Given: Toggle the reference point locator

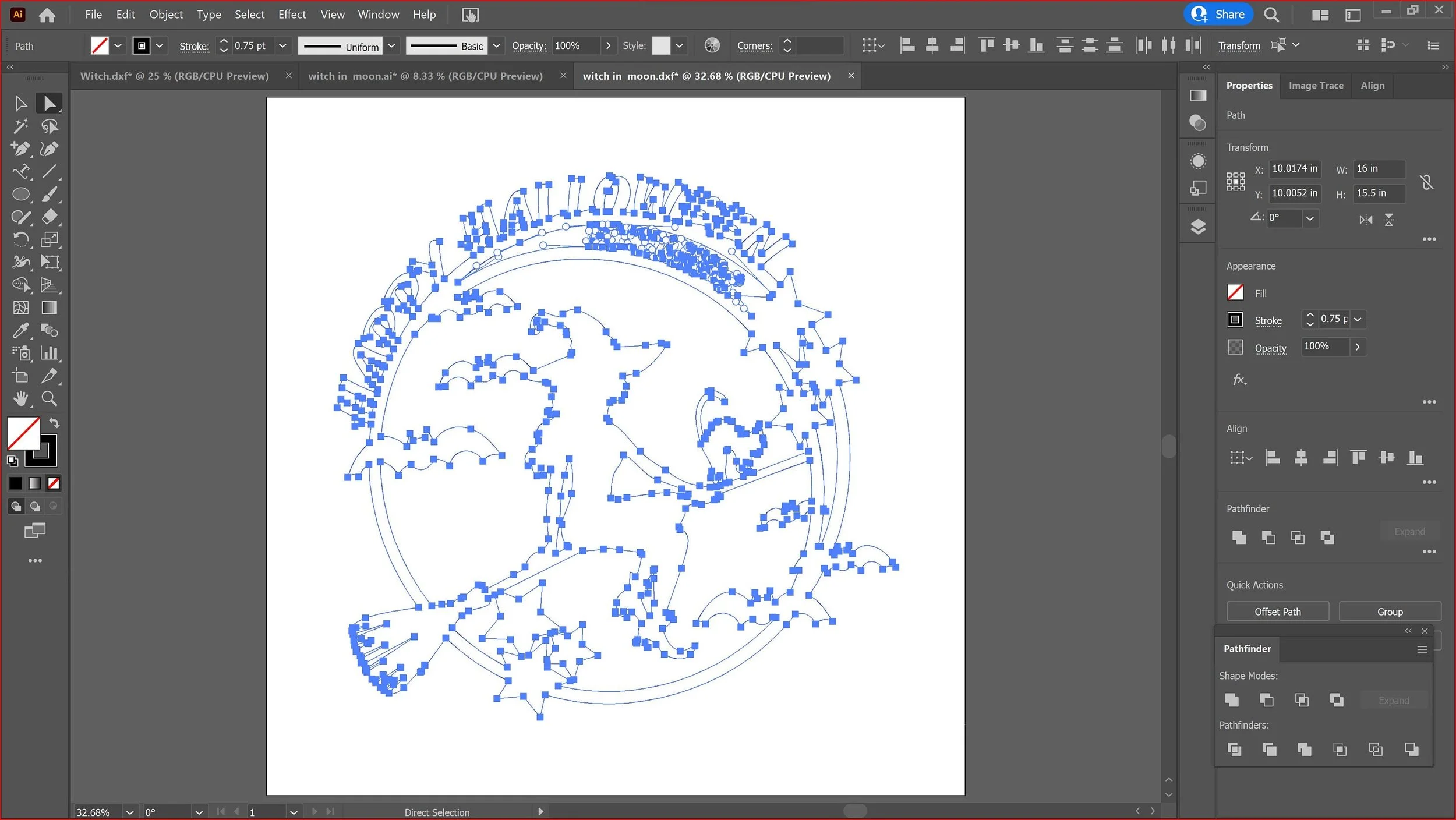Looking at the screenshot, I should 1235,182.
